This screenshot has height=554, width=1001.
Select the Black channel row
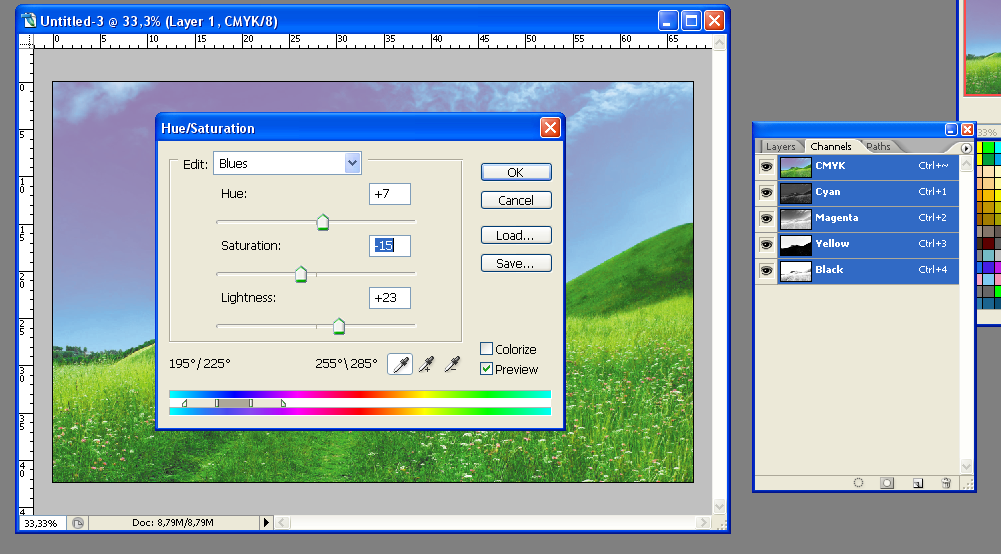tap(868, 271)
